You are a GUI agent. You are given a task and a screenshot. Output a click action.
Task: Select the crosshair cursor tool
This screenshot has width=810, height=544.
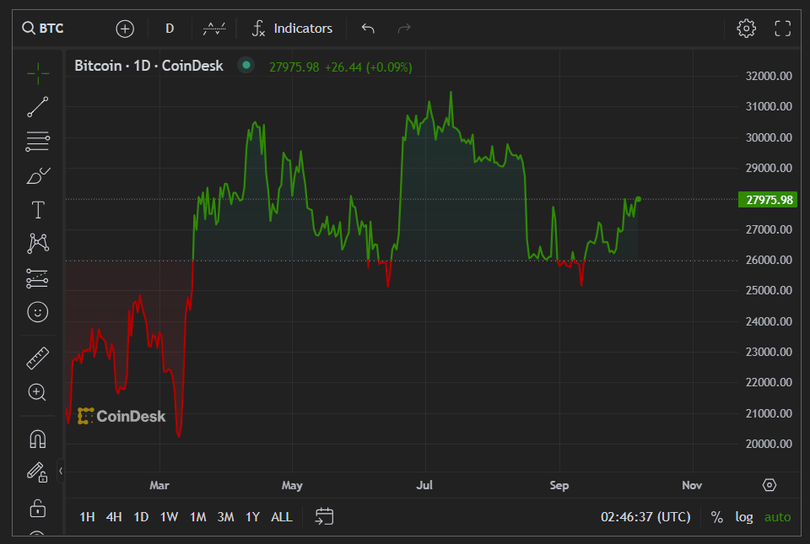[38, 73]
